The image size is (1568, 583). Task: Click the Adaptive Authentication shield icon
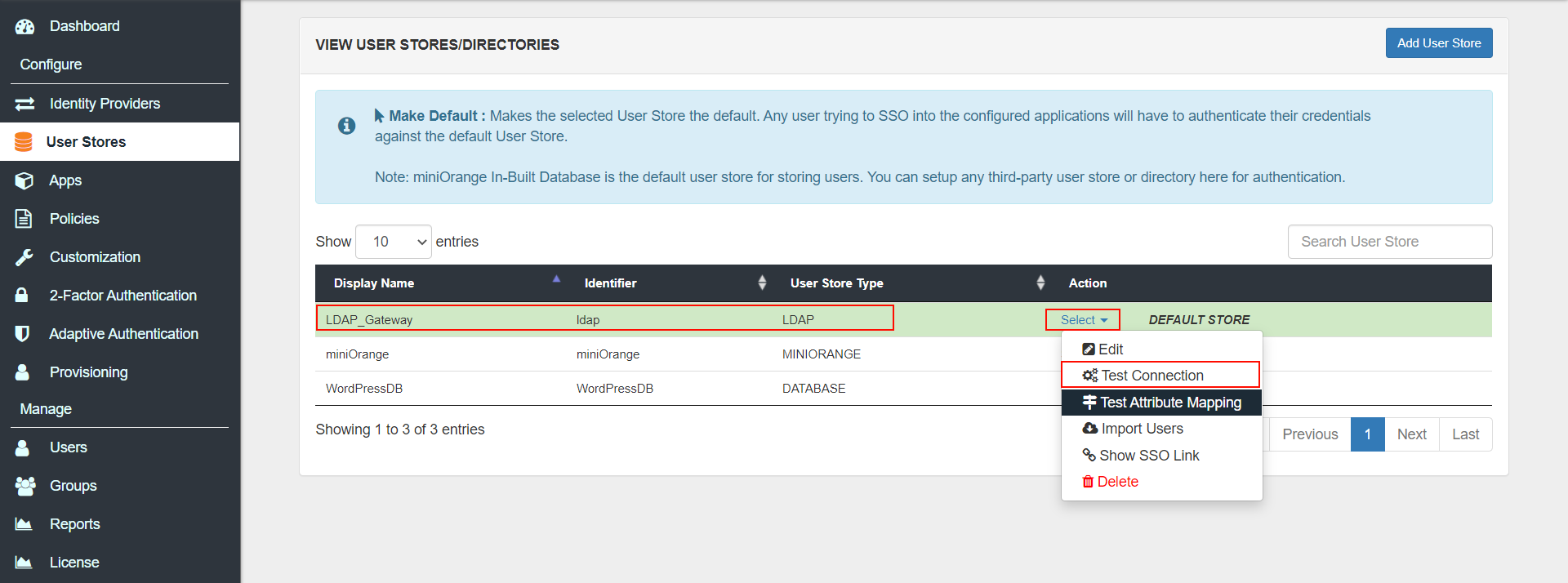point(23,334)
